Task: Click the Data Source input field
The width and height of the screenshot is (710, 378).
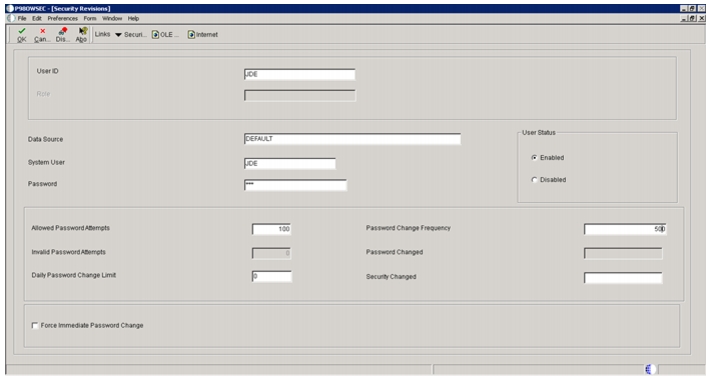Action: 352,139
